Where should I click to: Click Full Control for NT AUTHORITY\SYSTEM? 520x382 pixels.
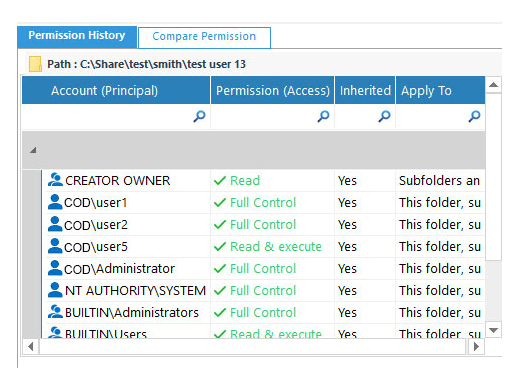[x=263, y=291]
